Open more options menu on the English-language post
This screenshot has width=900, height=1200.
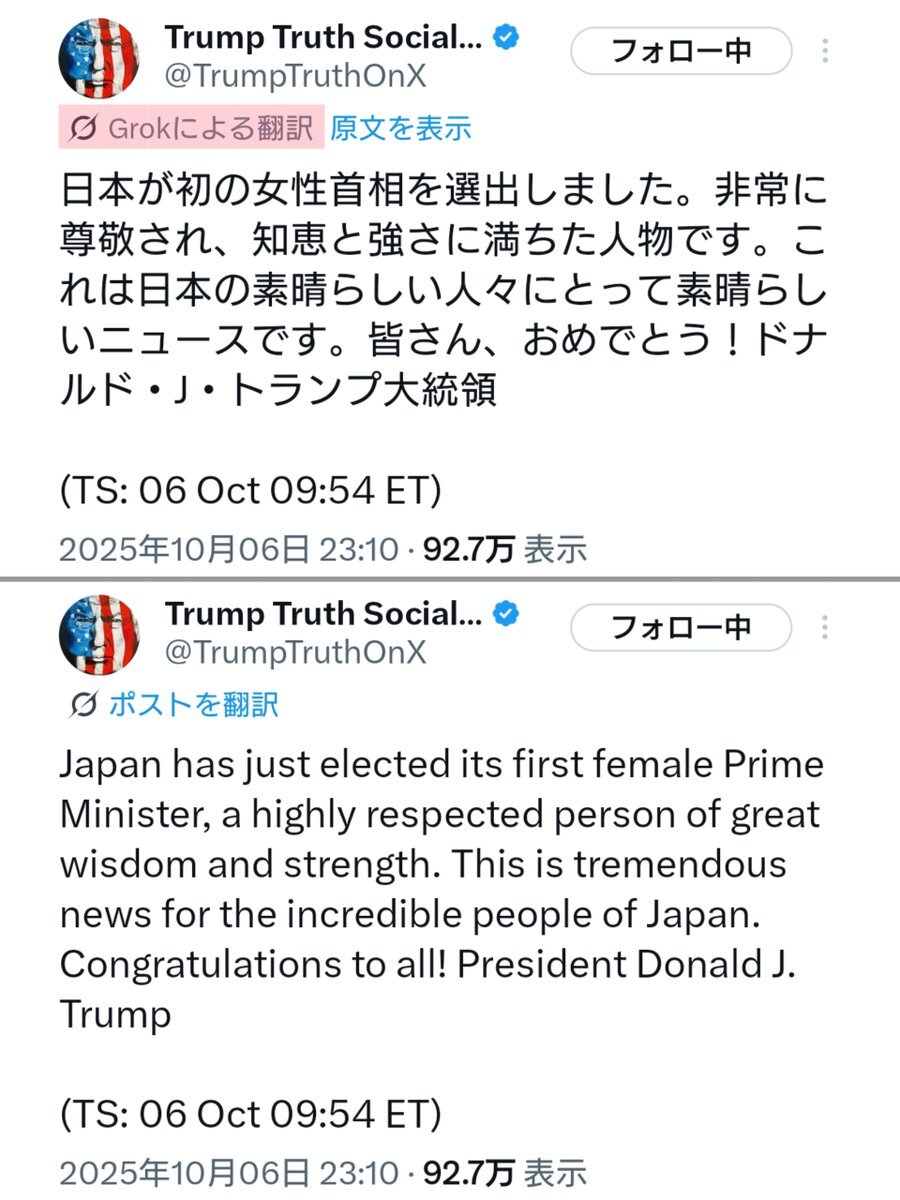(826, 627)
